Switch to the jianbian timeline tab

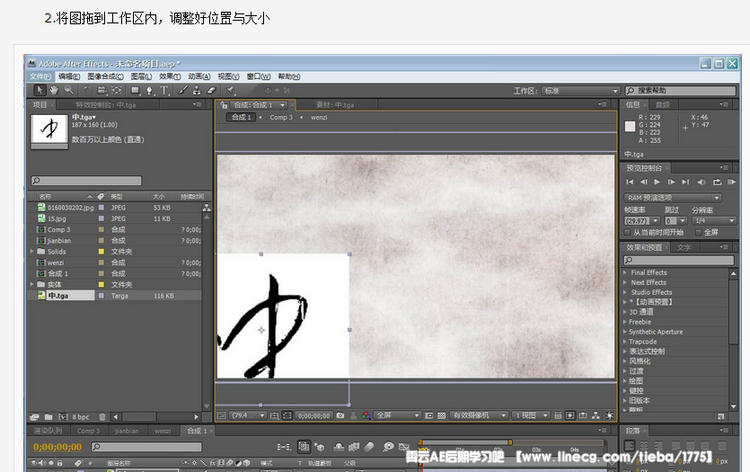(x=127, y=431)
